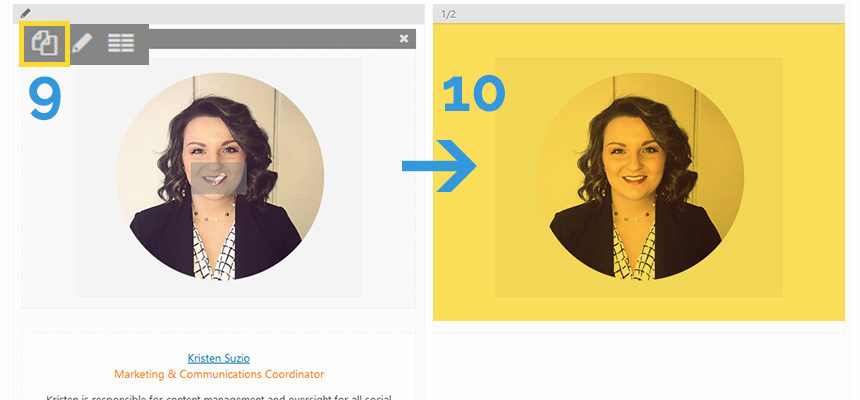This screenshot has height=400, width=860.
Task: Click the Marketing & Communications Coordinator title
Action: point(219,374)
